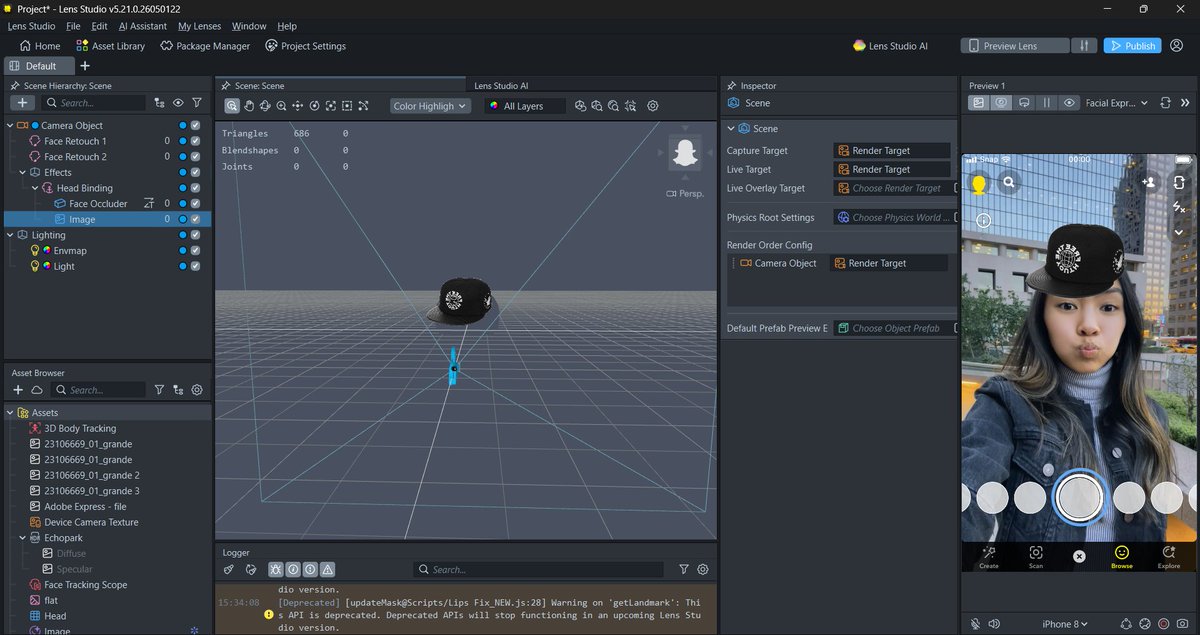Open the account profile icon
The height and width of the screenshot is (635, 1200).
point(1177,46)
